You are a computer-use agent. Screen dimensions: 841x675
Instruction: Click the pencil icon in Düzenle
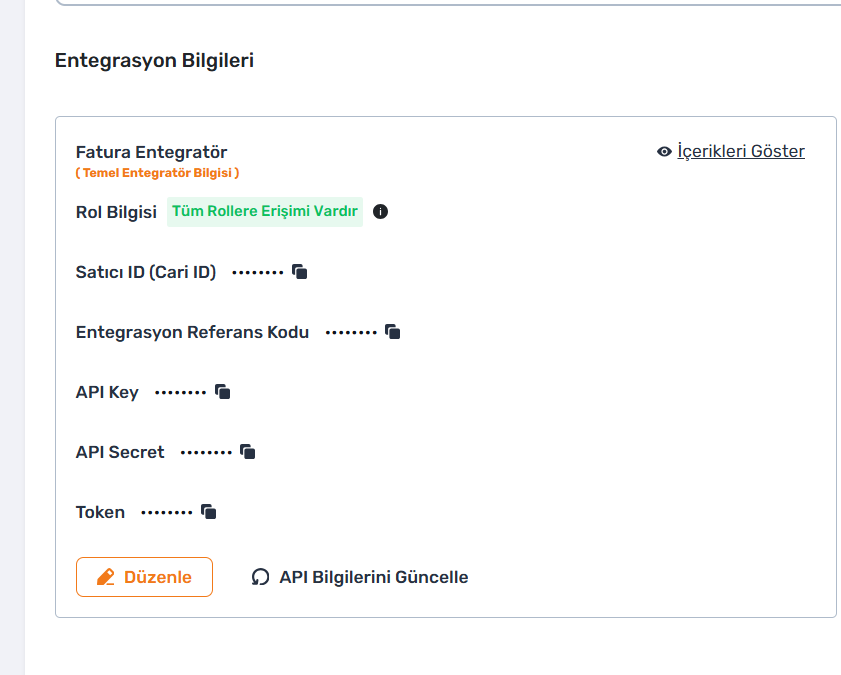click(x=106, y=577)
